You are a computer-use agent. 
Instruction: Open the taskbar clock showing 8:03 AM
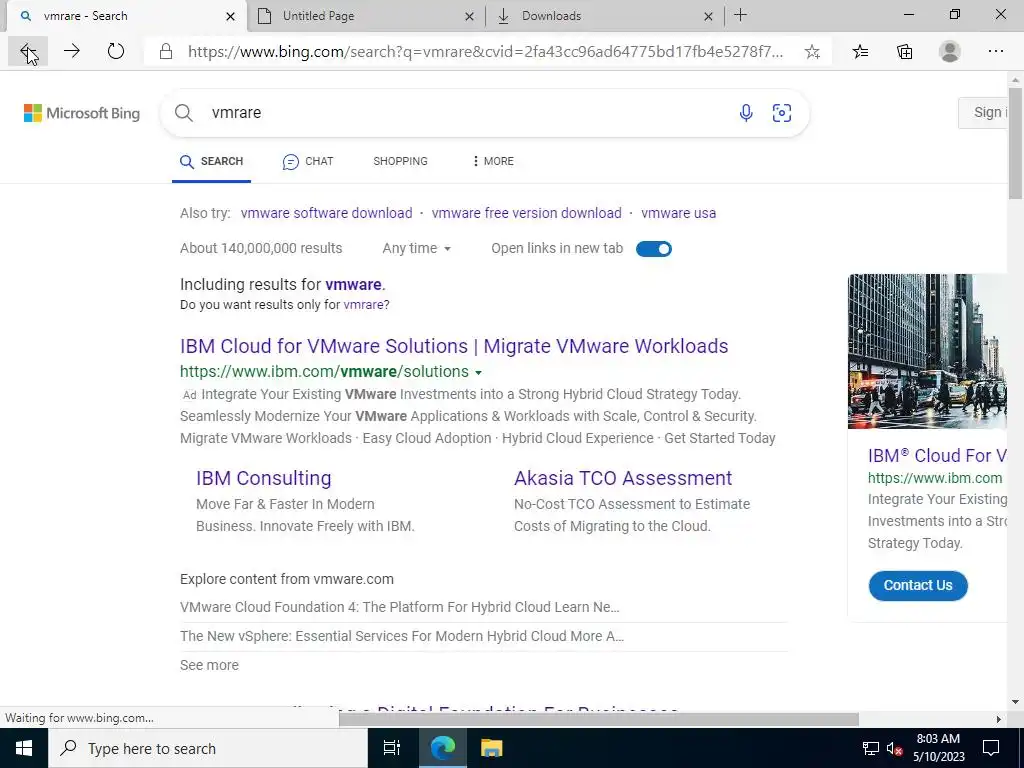[x=938, y=748]
